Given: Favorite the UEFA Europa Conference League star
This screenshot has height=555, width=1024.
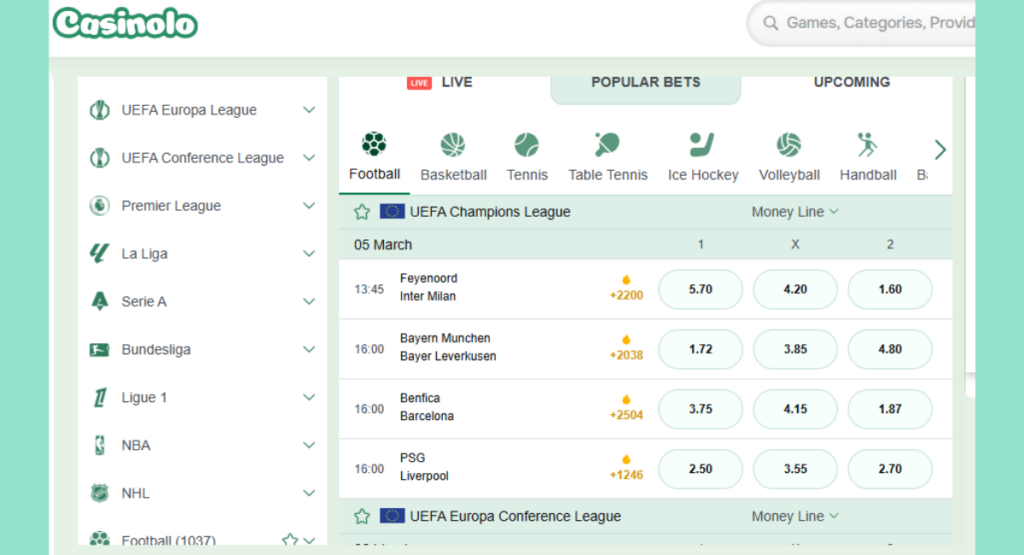Looking at the screenshot, I should 362,516.
